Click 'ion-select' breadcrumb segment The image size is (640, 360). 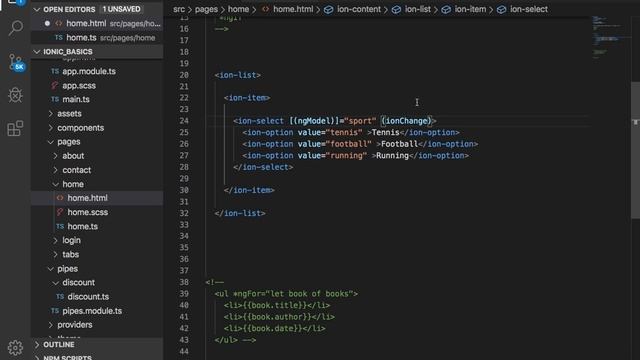pos(529,9)
